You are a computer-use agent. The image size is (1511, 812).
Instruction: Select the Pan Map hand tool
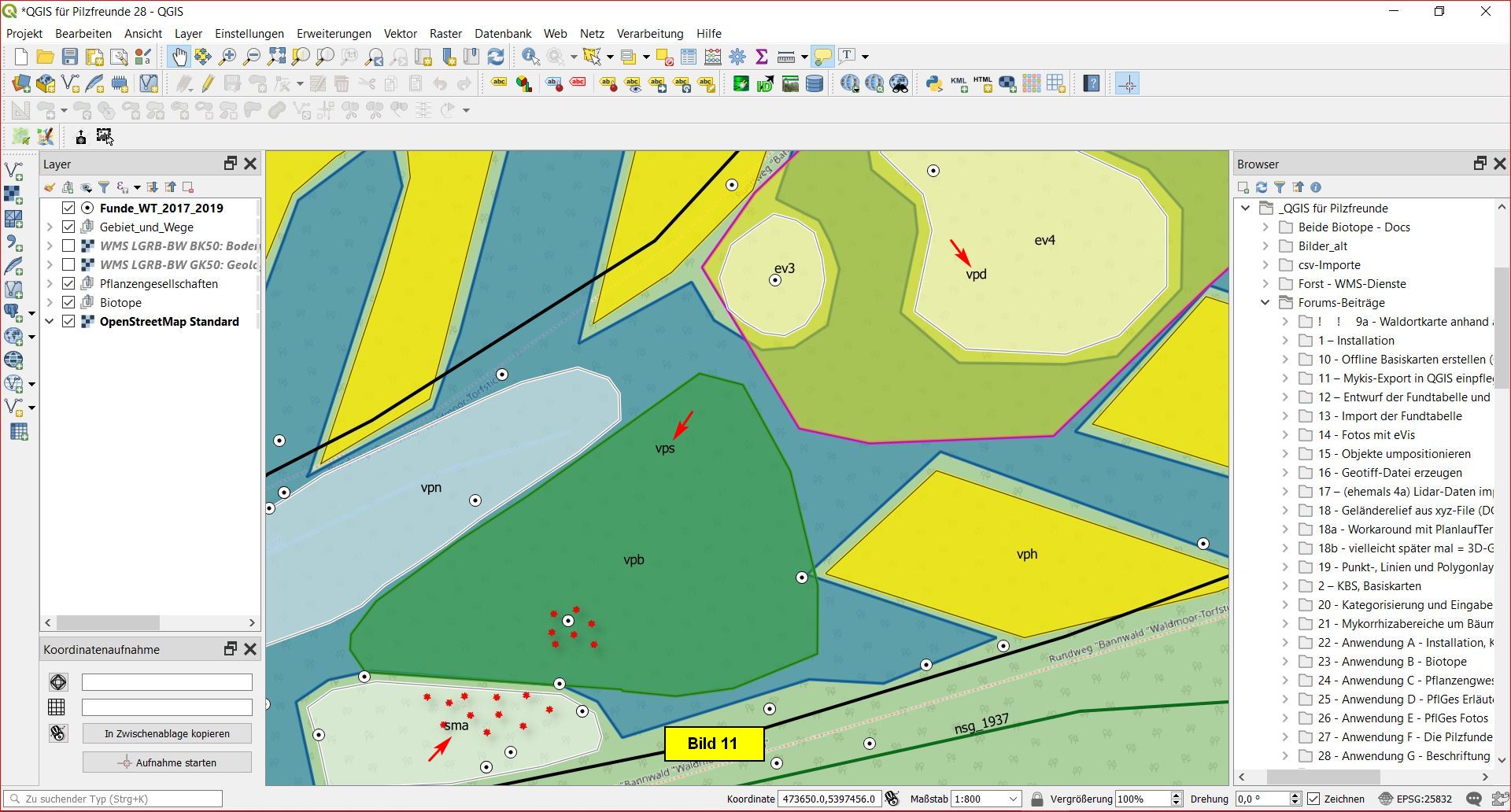point(179,57)
